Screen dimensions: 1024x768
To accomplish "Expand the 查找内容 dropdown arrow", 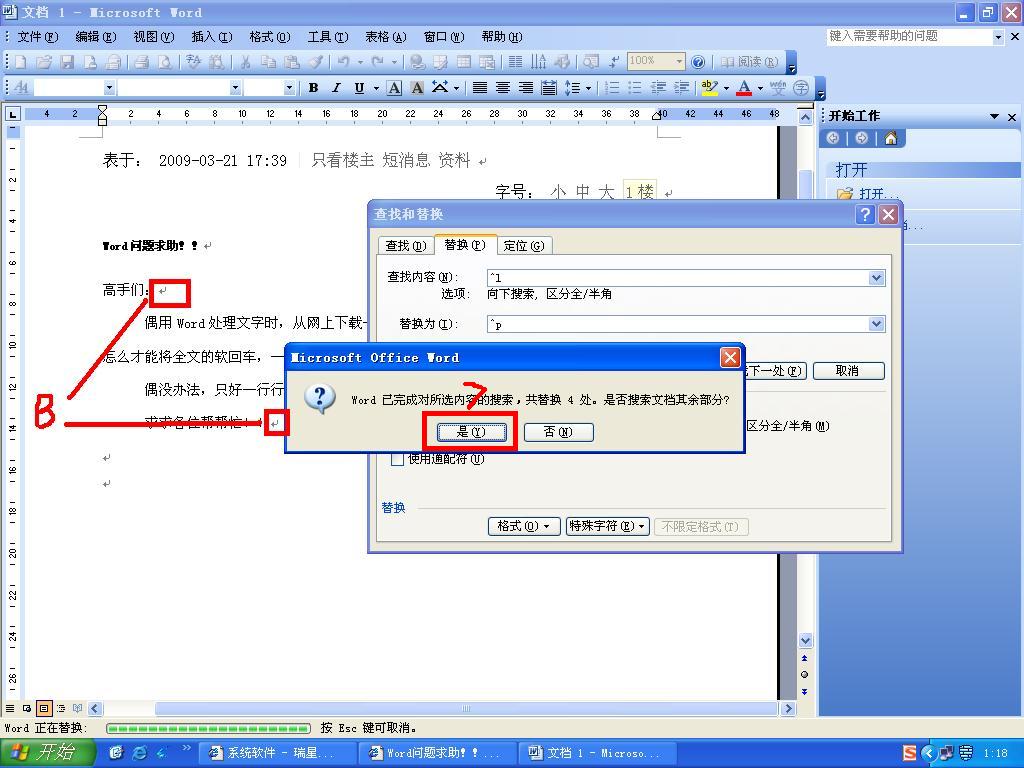I will [876, 278].
